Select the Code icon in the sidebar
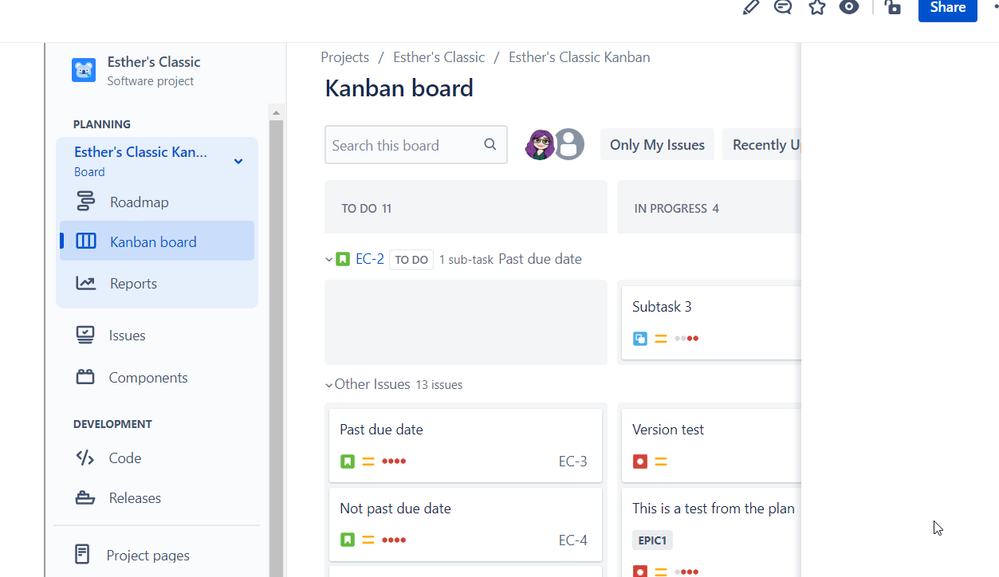This screenshot has width=999, height=577. point(85,457)
